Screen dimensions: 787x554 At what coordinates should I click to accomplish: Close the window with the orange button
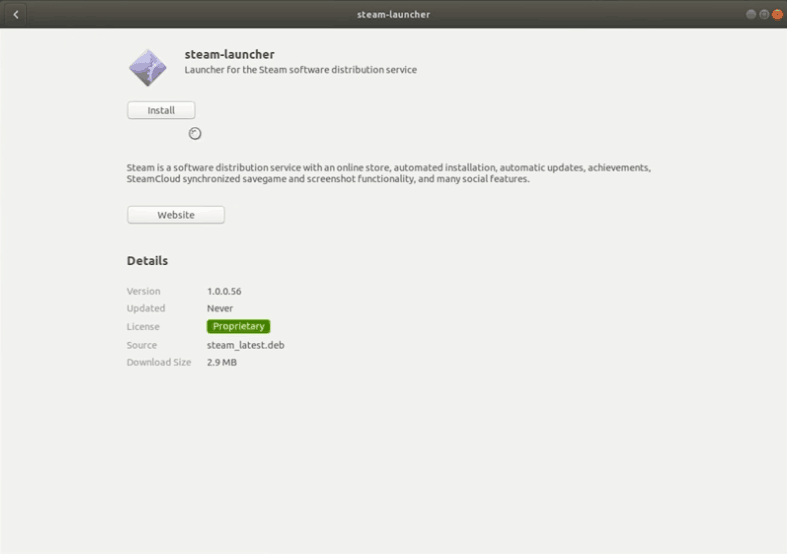(777, 15)
